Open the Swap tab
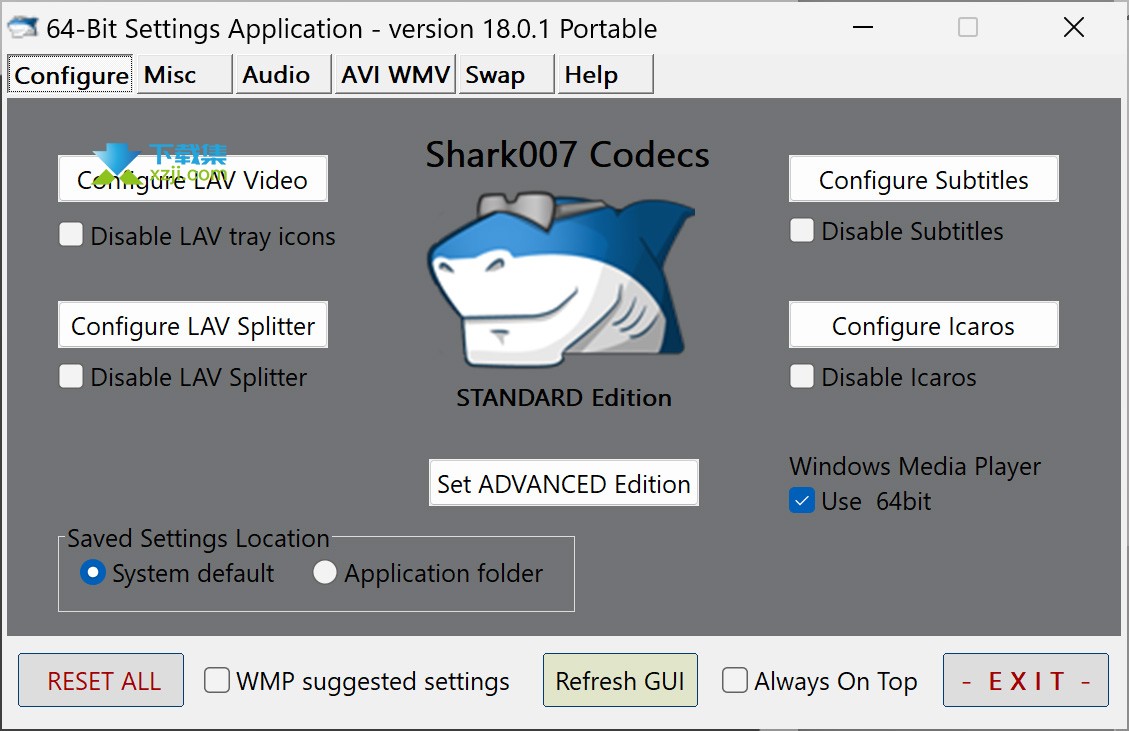 point(506,74)
